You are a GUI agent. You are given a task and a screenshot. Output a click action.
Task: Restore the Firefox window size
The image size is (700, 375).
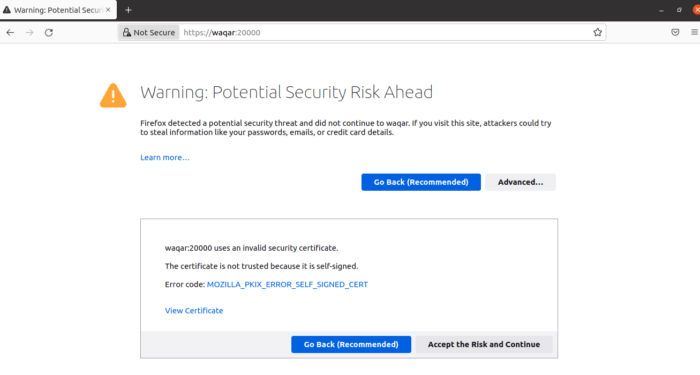tap(679, 10)
